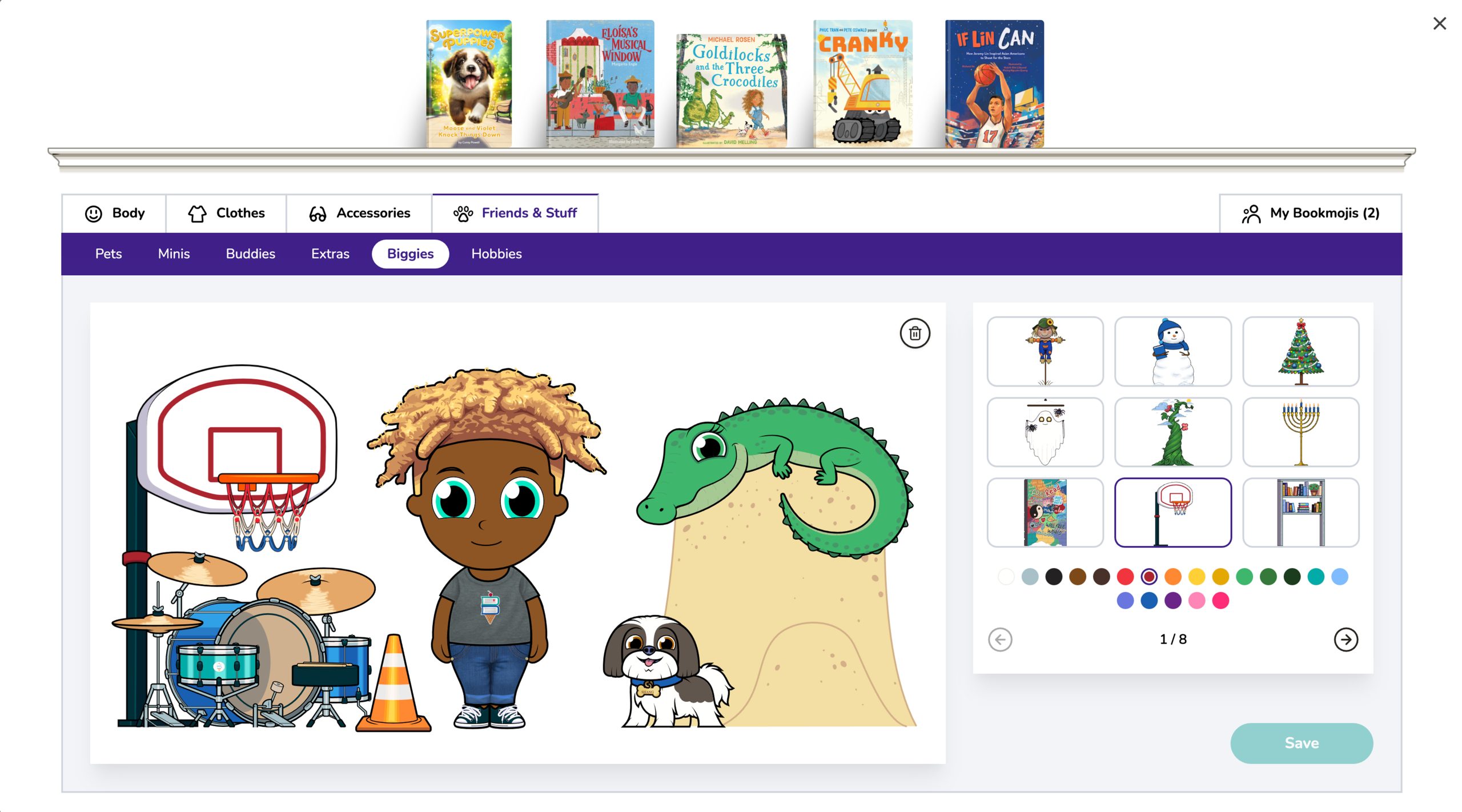
Task: Select the scarecrow item
Action: [1045, 351]
